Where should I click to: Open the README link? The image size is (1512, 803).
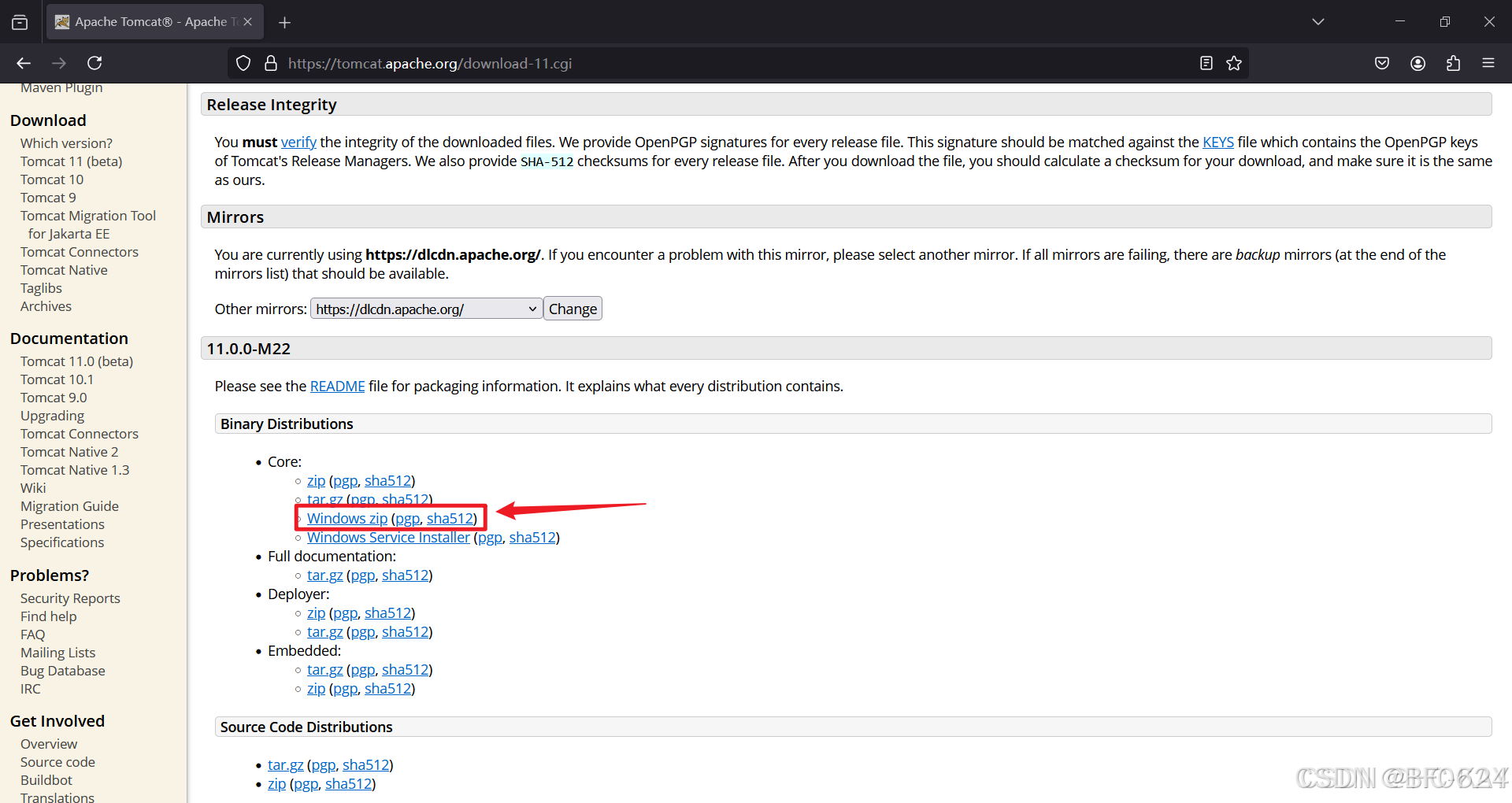coord(337,386)
